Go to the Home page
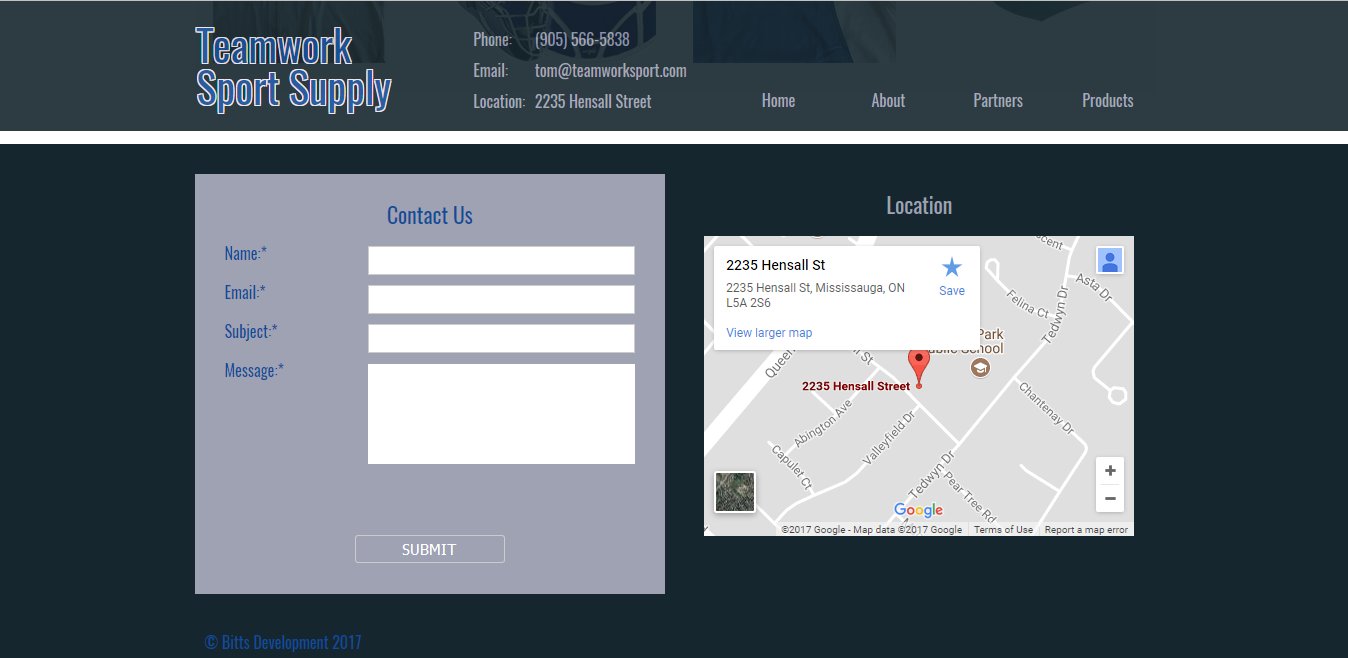This screenshot has width=1348, height=658. pyautogui.click(x=778, y=101)
